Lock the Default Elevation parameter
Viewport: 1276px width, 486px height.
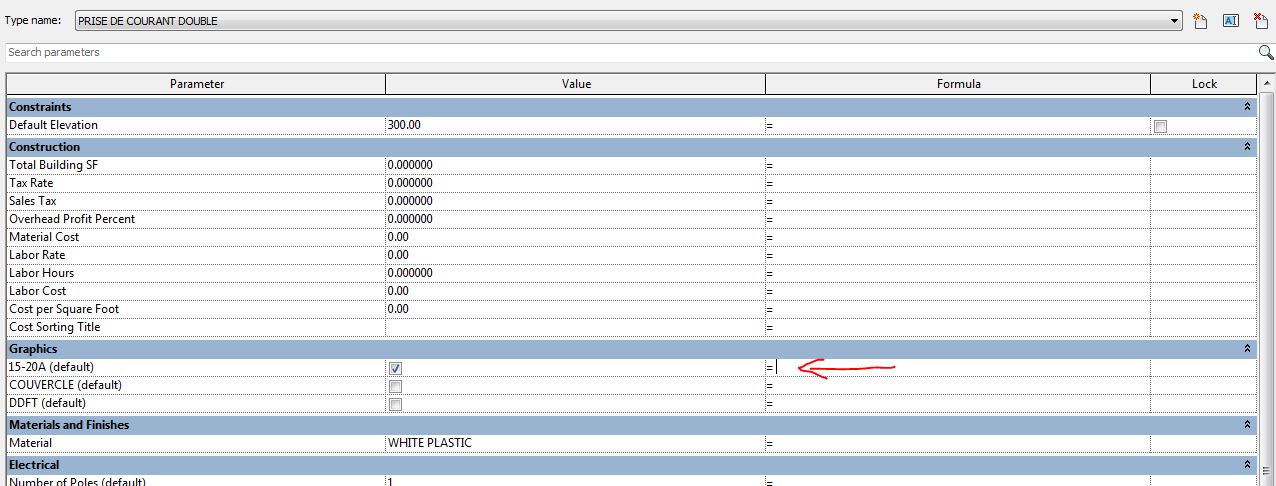tap(1160, 127)
